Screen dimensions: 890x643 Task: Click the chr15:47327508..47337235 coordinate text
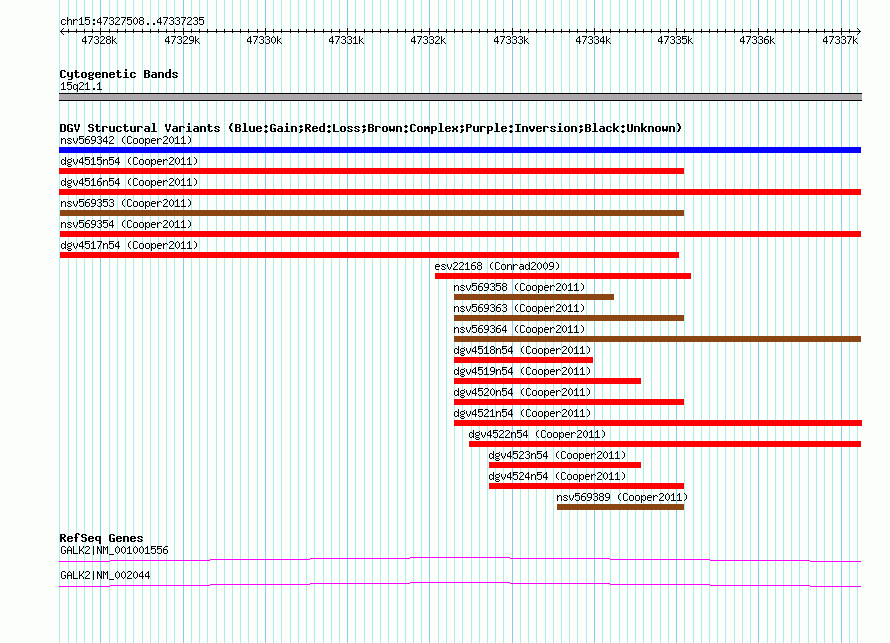coord(132,21)
